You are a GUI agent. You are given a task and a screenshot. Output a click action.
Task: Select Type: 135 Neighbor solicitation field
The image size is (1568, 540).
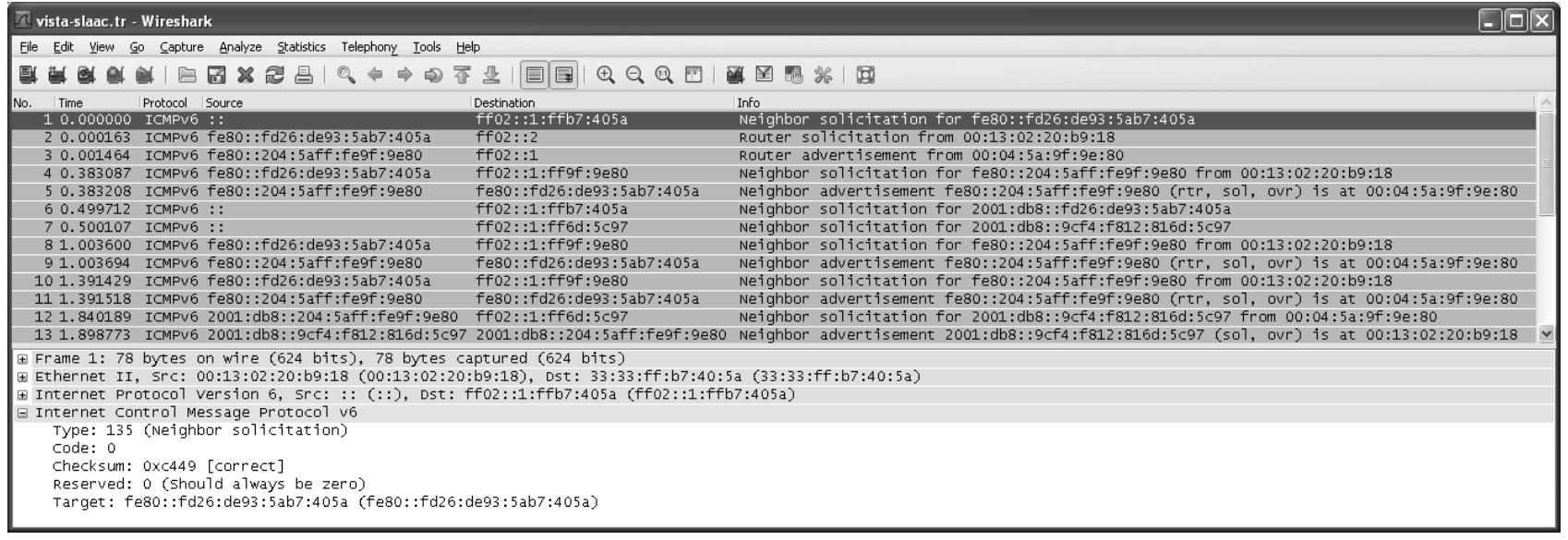coord(200,430)
